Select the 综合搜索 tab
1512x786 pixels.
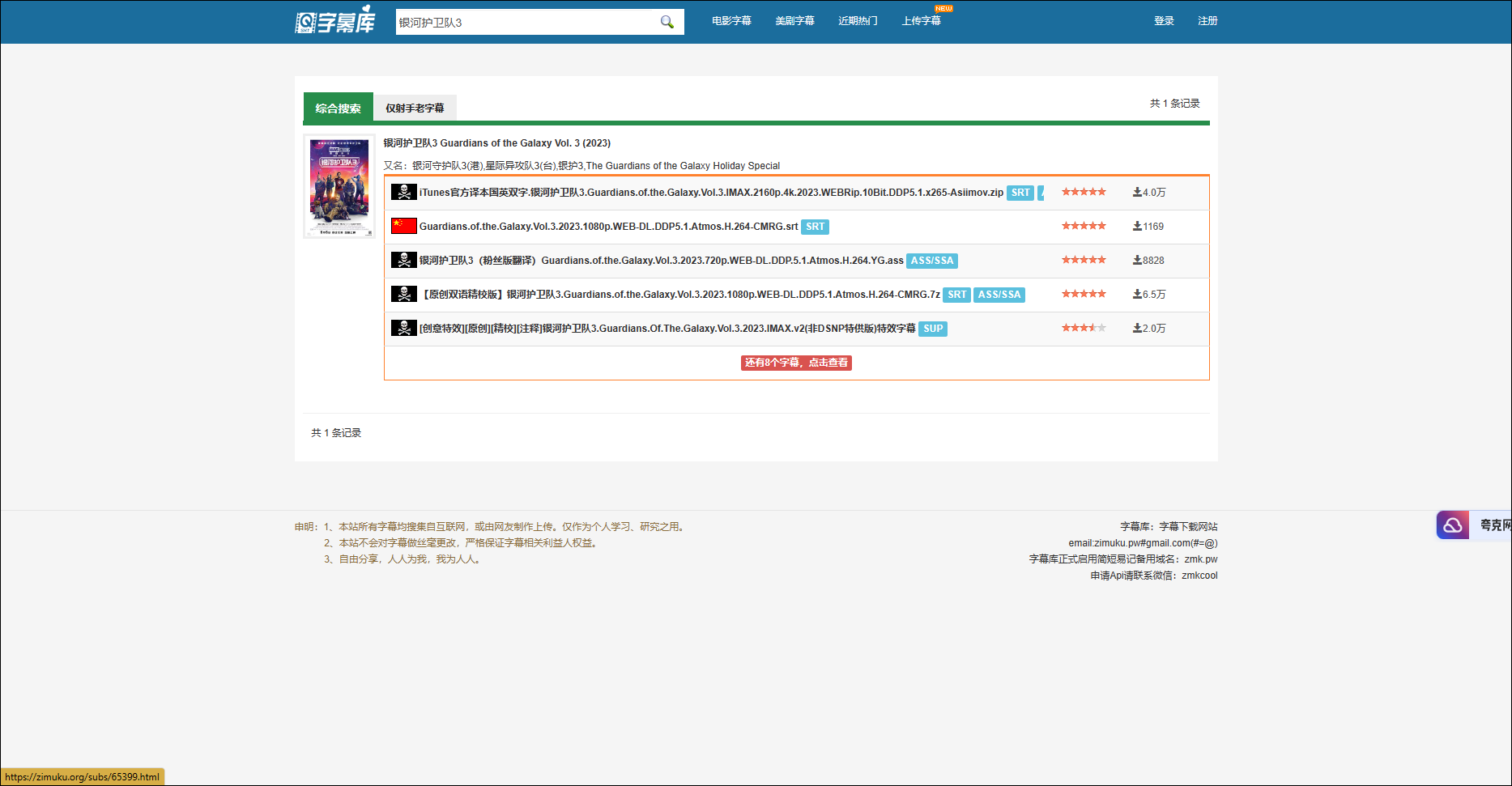(339, 108)
